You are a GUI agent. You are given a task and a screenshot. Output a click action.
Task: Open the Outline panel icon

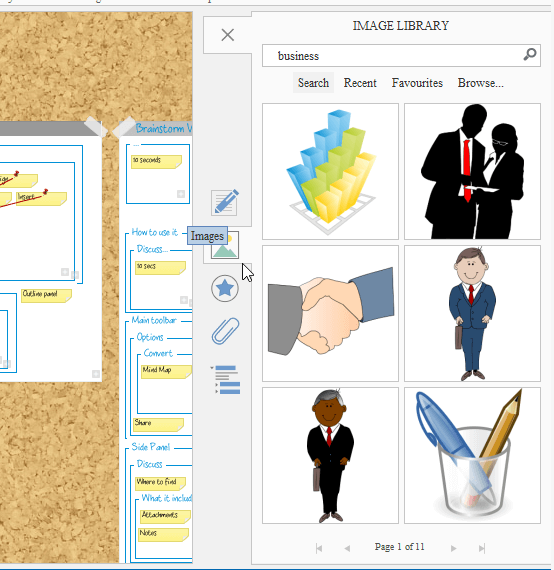point(225,380)
